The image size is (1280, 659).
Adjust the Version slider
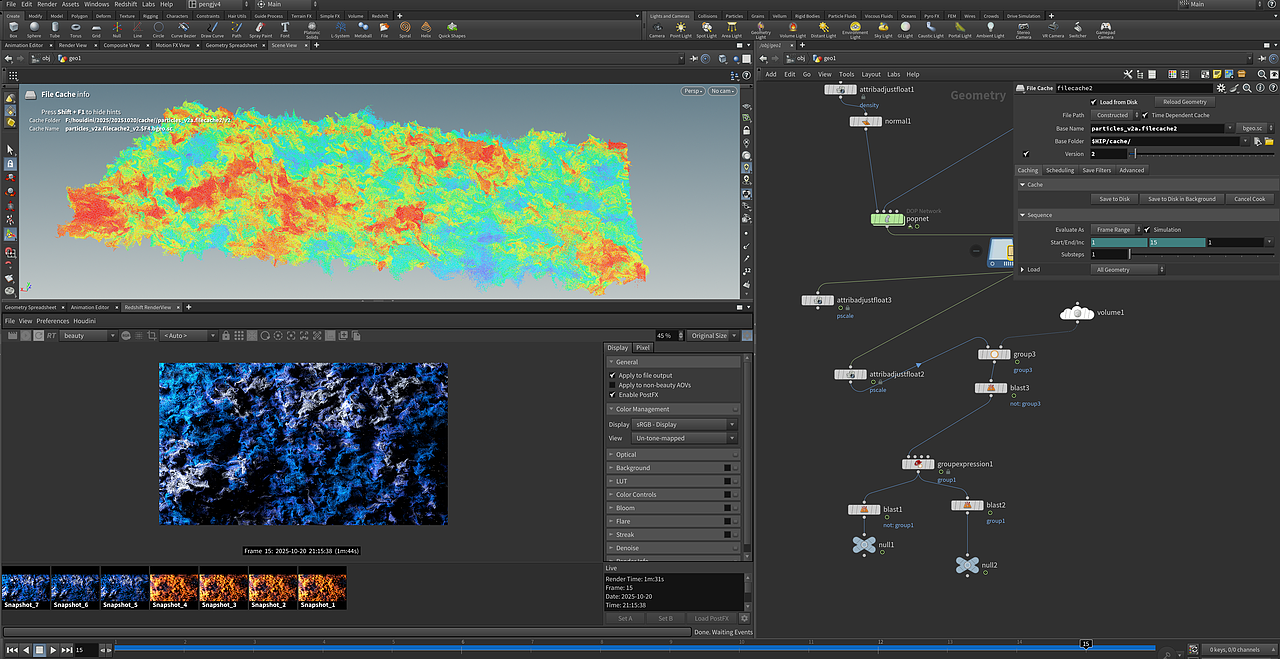point(1203,154)
